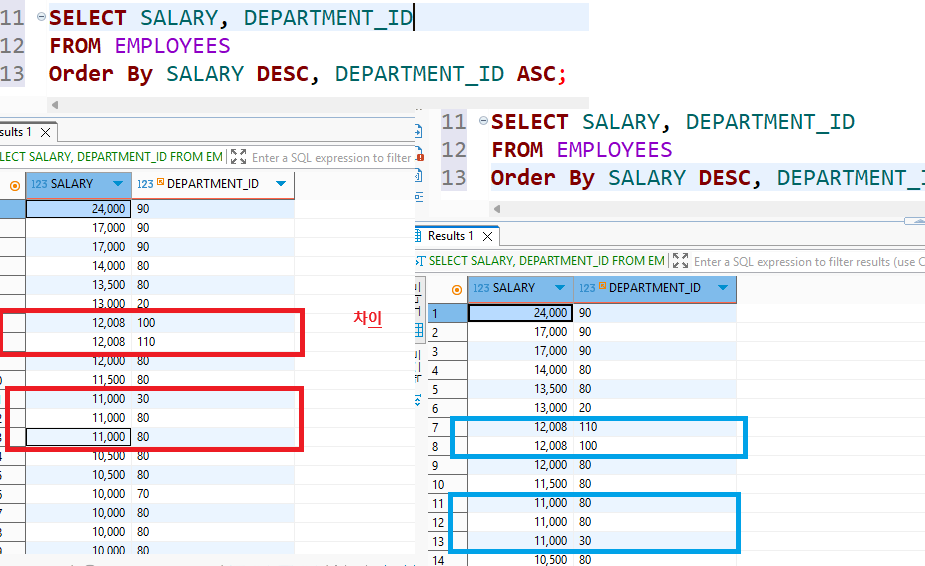Image resolution: width=925 pixels, height=566 pixels.
Task: Click the left editor's horizontal scroll left arrow
Action: pos(55,105)
